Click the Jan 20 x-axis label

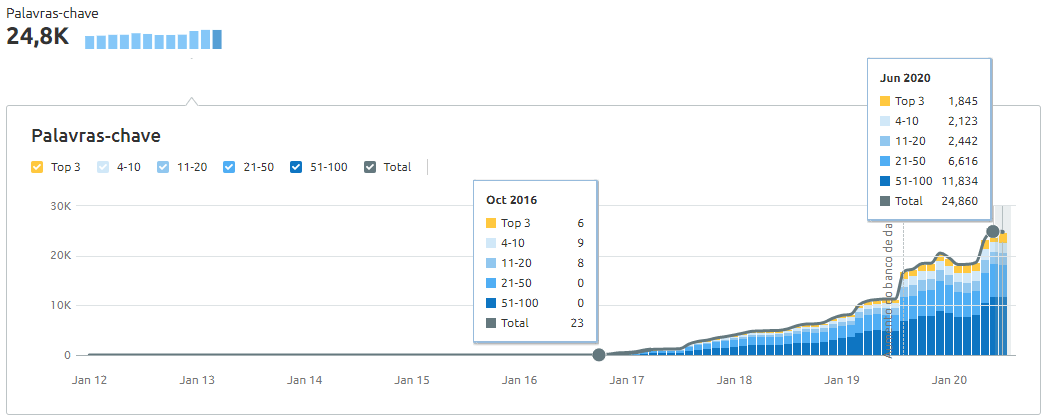pyautogui.click(x=949, y=380)
